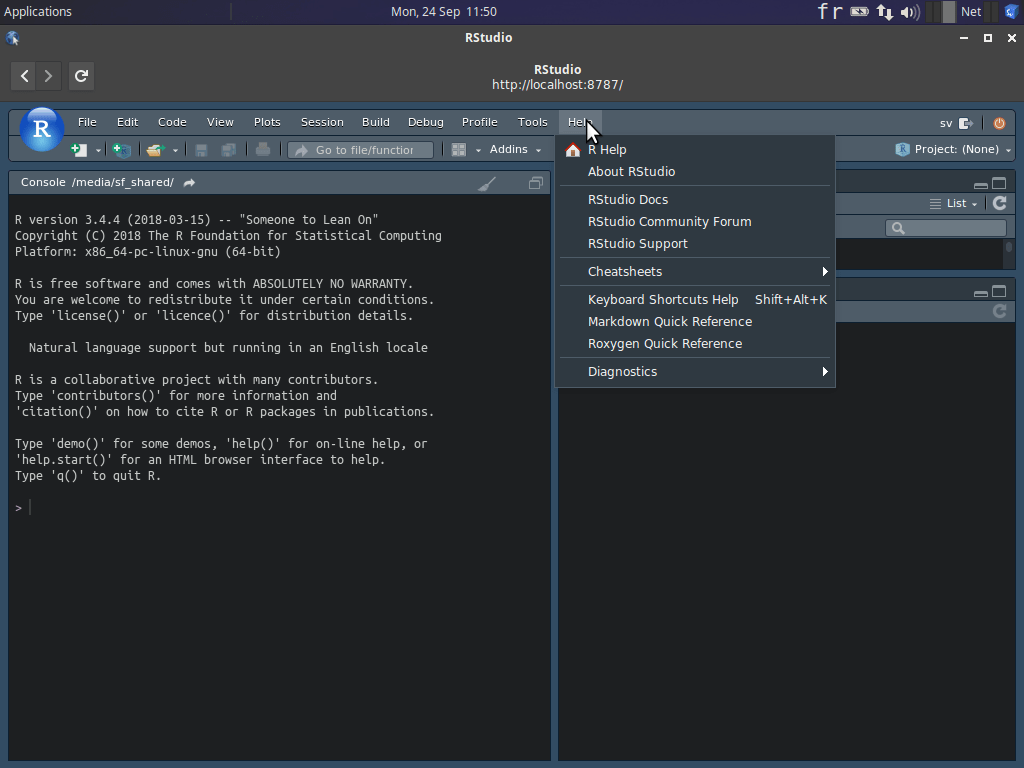Click the environment search field
The image size is (1024, 768).
point(946,228)
